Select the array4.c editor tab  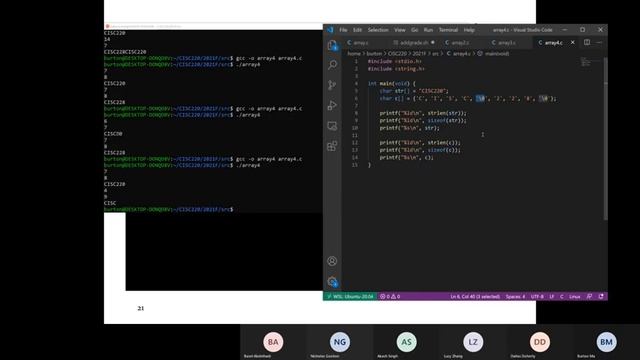click(553, 42)
